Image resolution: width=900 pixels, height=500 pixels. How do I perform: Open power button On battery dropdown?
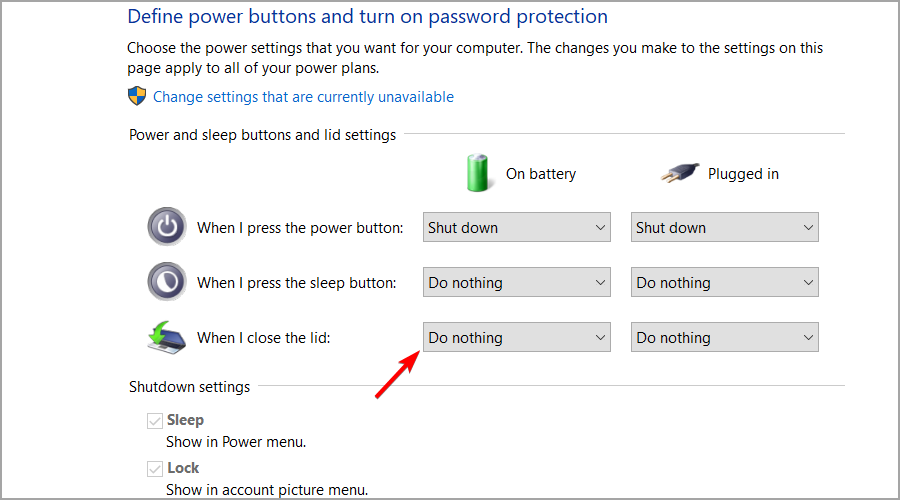pyautogui.click(x=517, y=227)
